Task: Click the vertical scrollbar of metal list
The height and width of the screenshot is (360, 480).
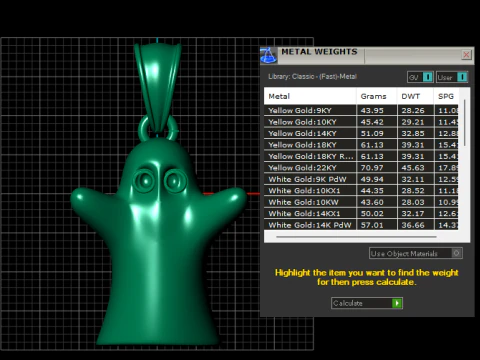Action: [x=464, y=122]
